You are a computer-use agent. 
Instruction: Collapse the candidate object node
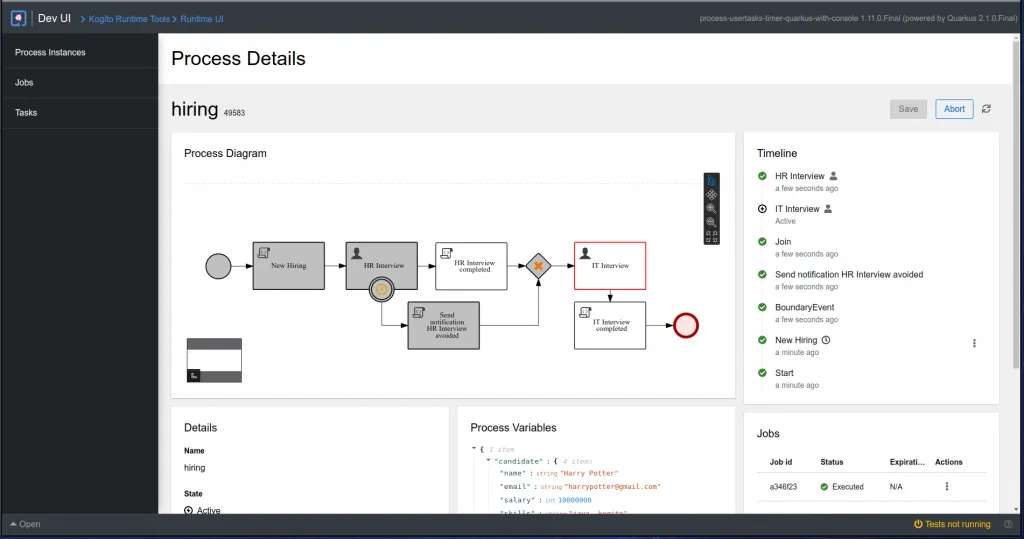point(488,461)
